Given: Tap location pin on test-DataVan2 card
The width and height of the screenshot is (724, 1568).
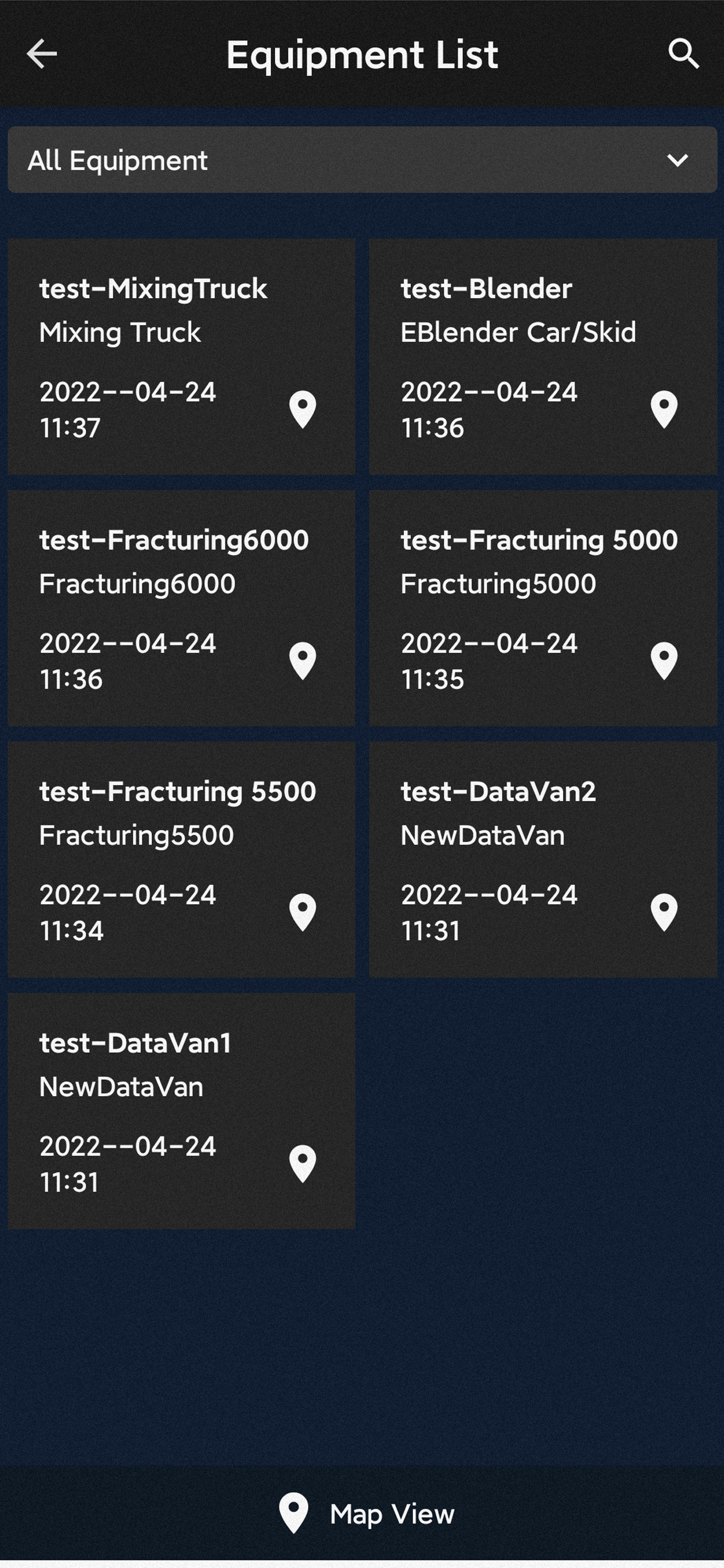Looking at the screenshot, I should 664,912.
